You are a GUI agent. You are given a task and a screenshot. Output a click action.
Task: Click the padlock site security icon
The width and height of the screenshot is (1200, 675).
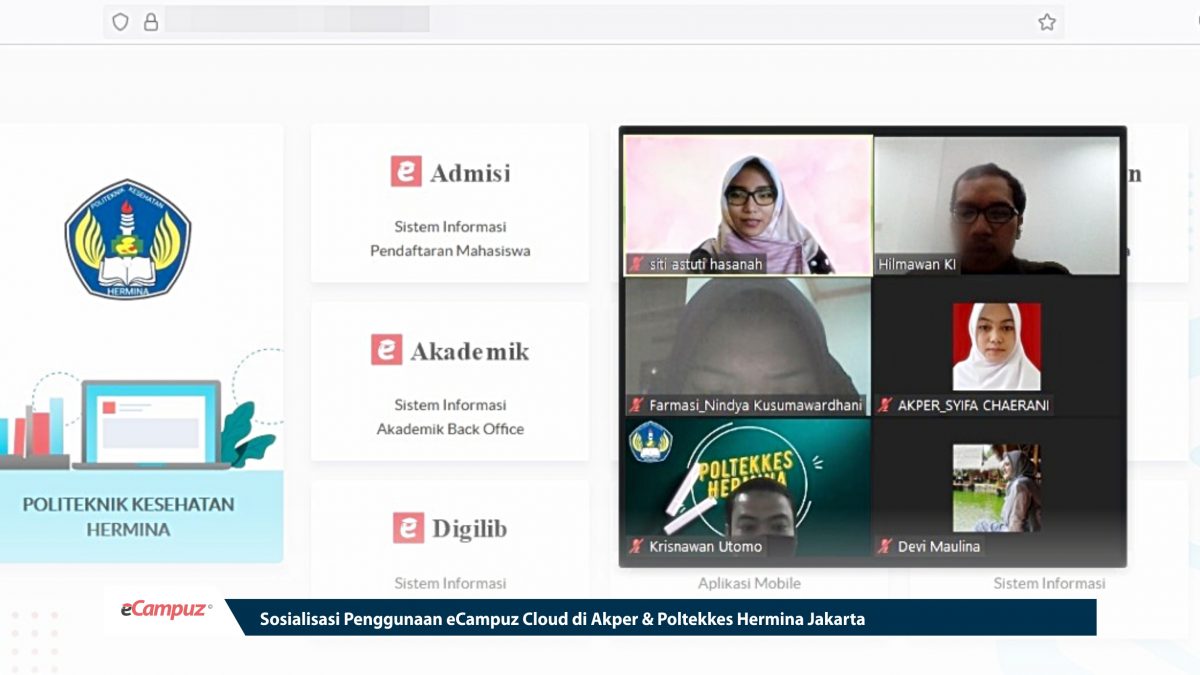pos(151,22)
